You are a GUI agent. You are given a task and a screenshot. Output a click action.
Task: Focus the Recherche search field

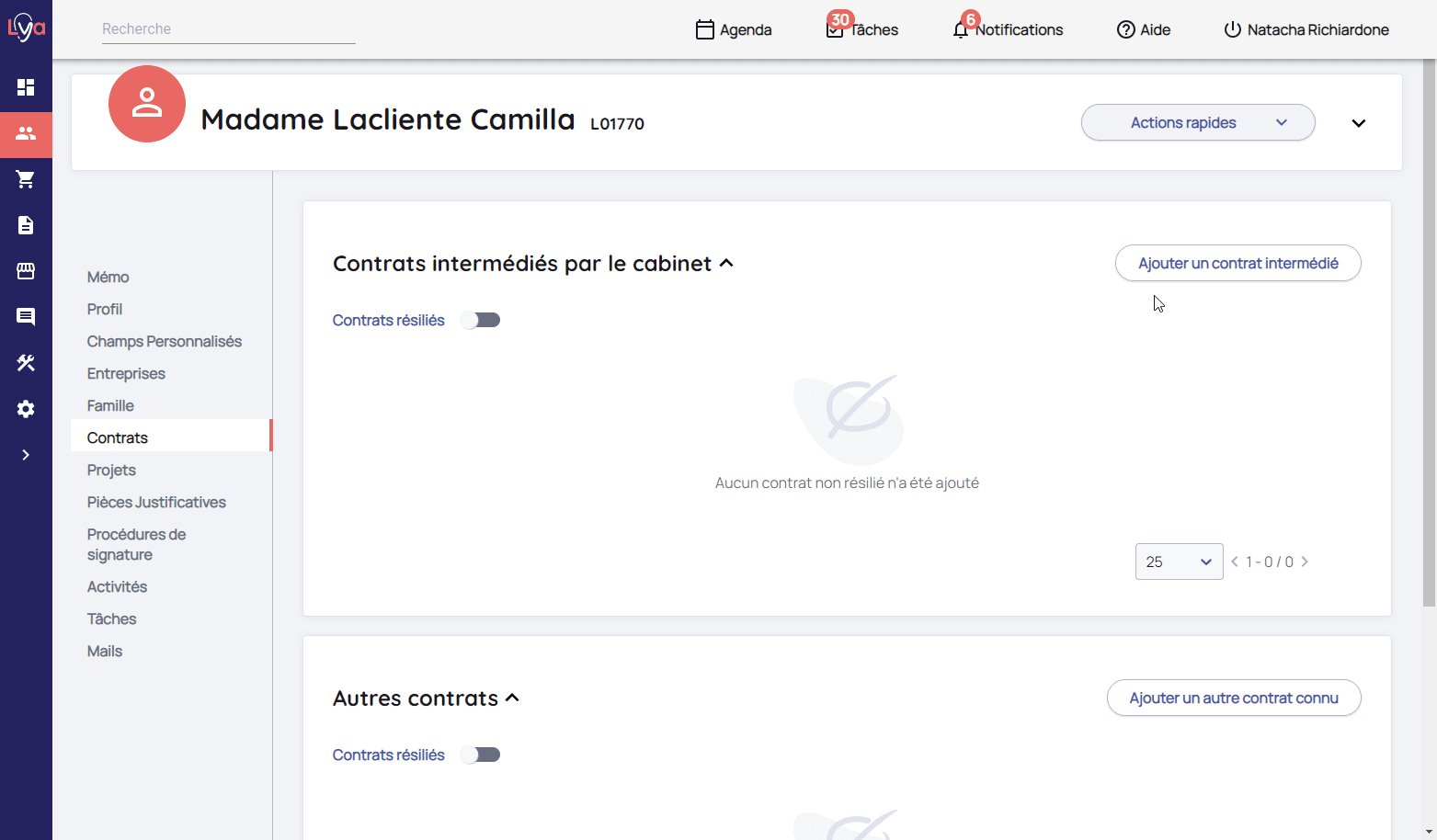pos(228,29)
